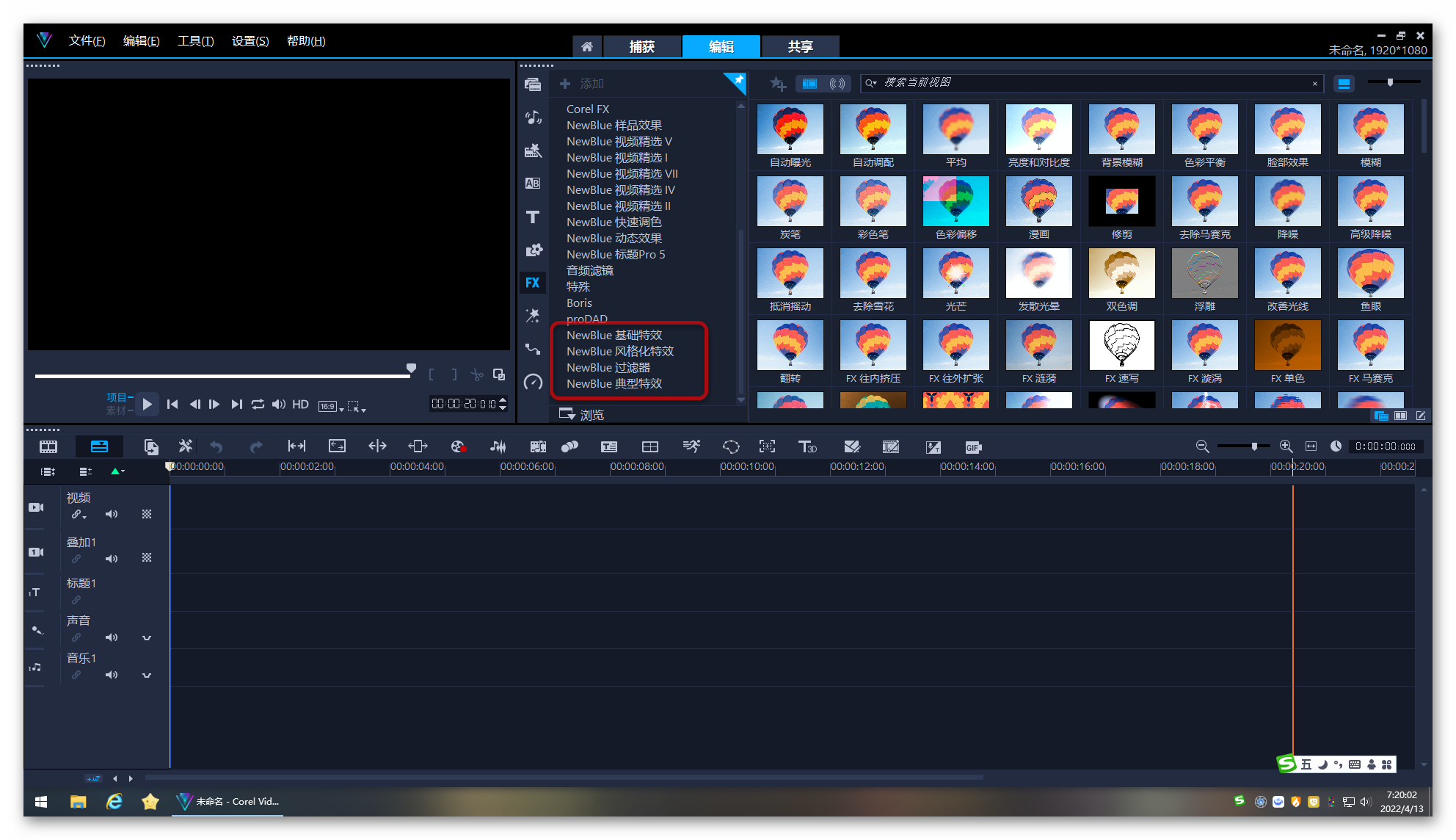Switch to Storyboard view icon

point(48,446)
